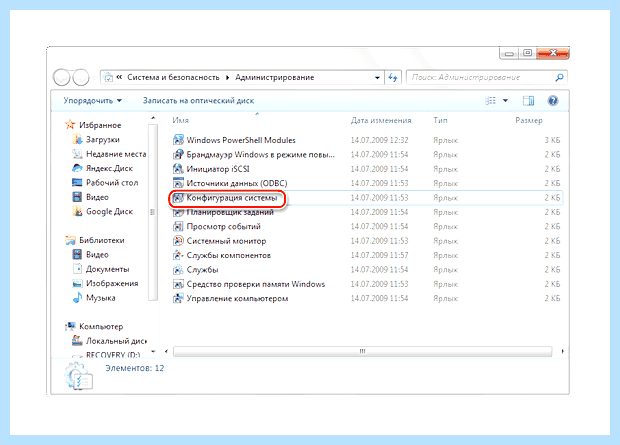Toggle the preview pane button
This screenshot has width=620, height=445.
click(x=528, y=101)
